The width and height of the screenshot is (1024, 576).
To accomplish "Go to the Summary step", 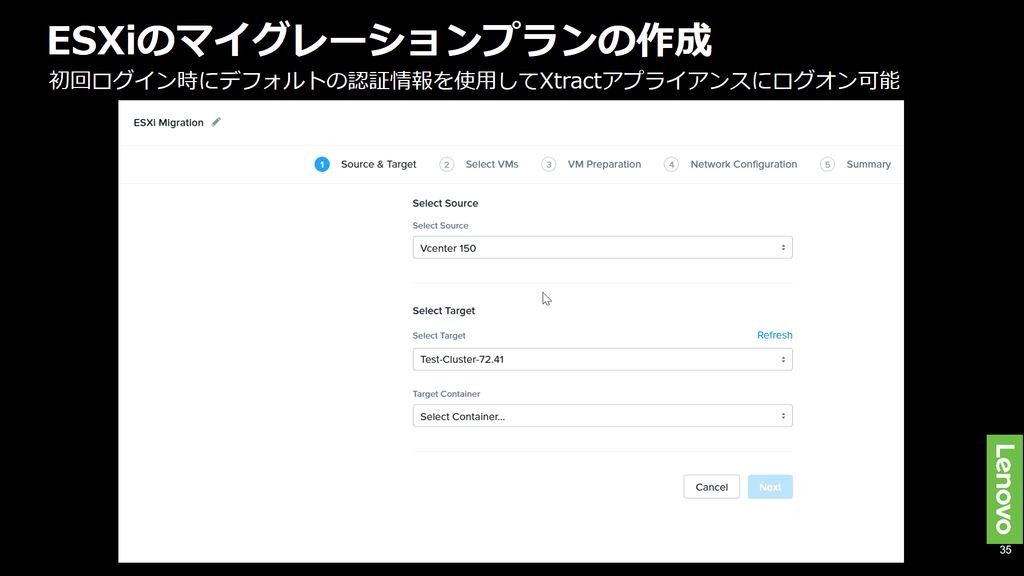I will click(869, 165).
